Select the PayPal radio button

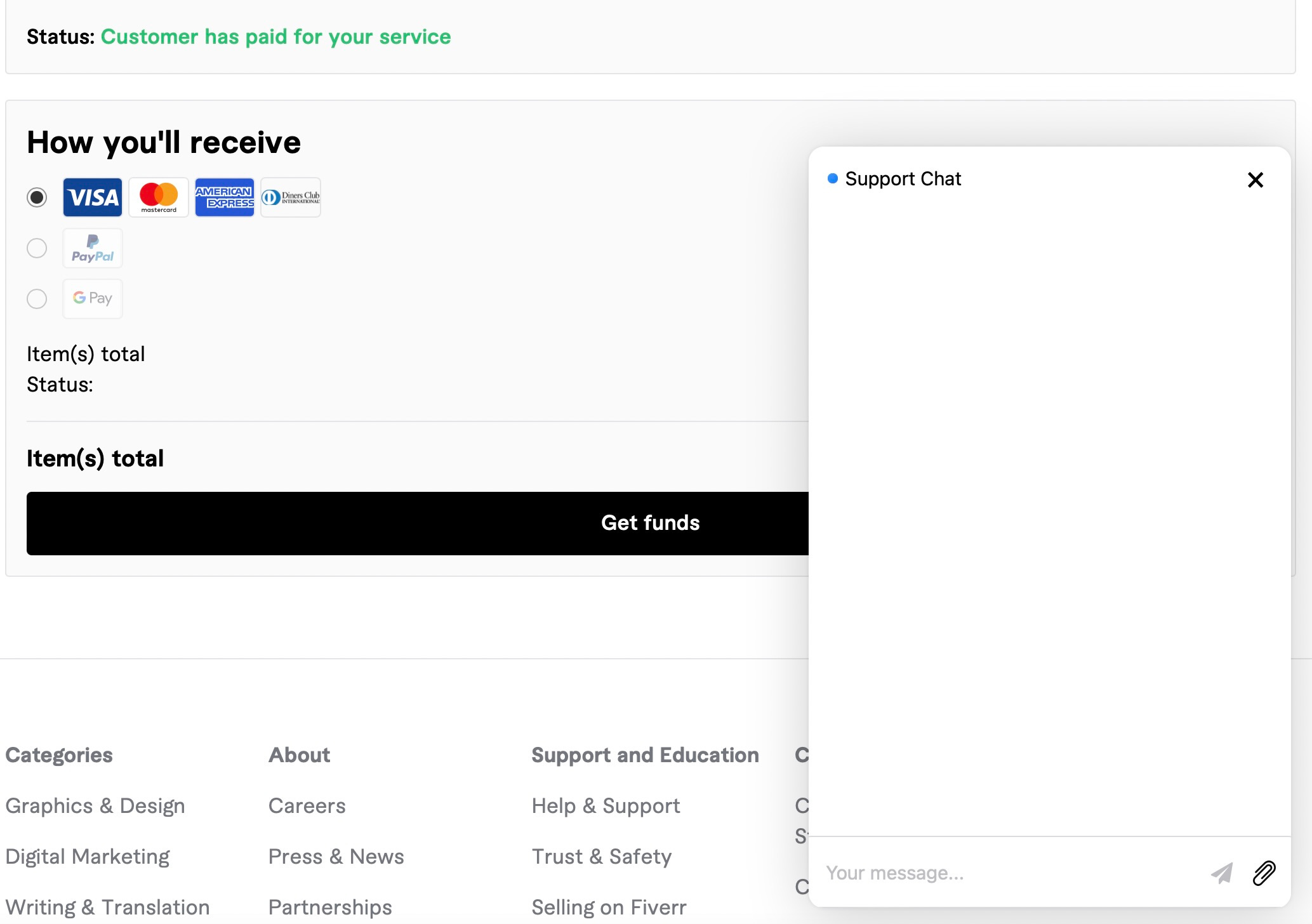click(37, 248)
